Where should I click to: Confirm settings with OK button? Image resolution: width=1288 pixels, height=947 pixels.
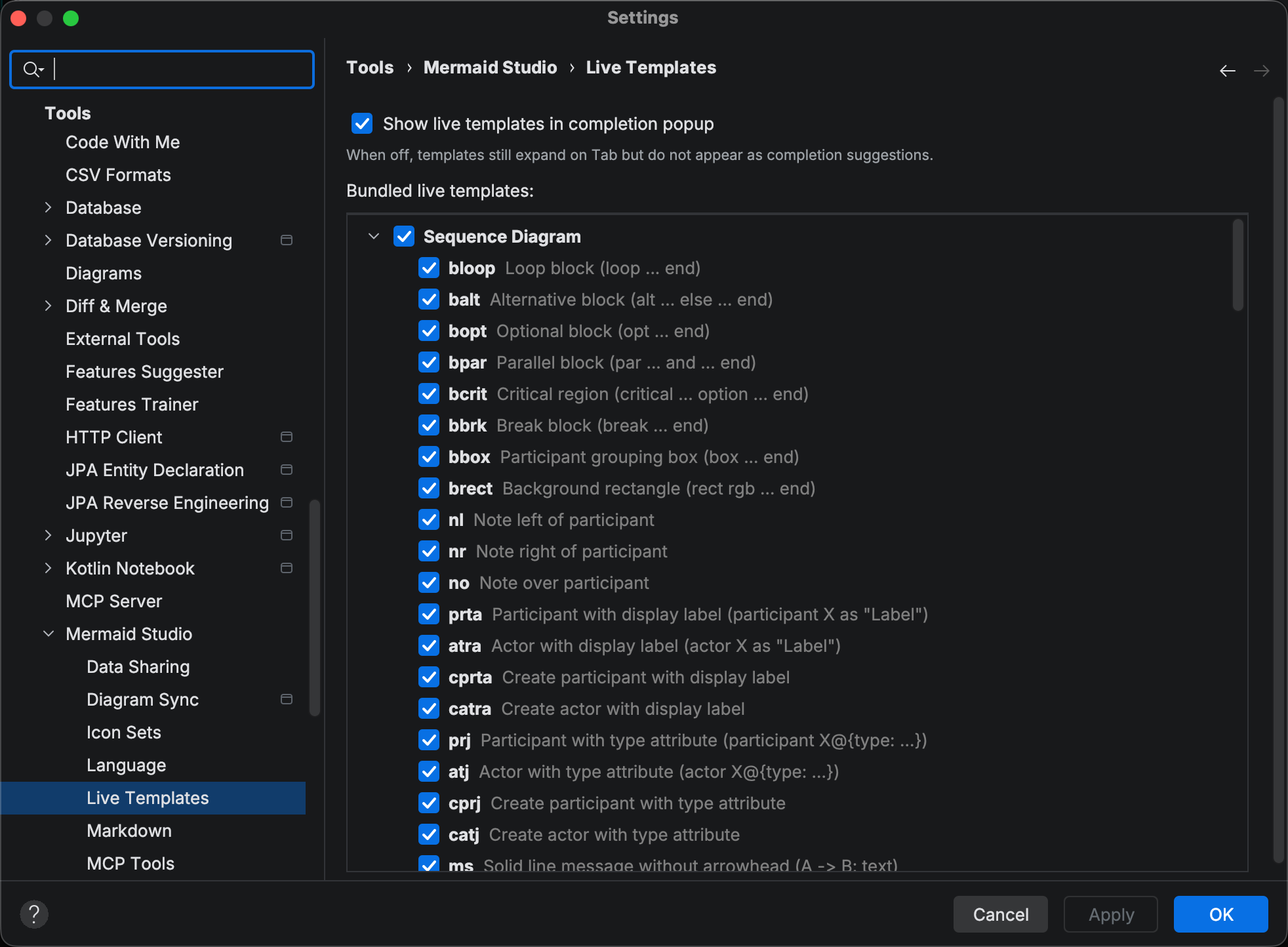pos(1221,914)
